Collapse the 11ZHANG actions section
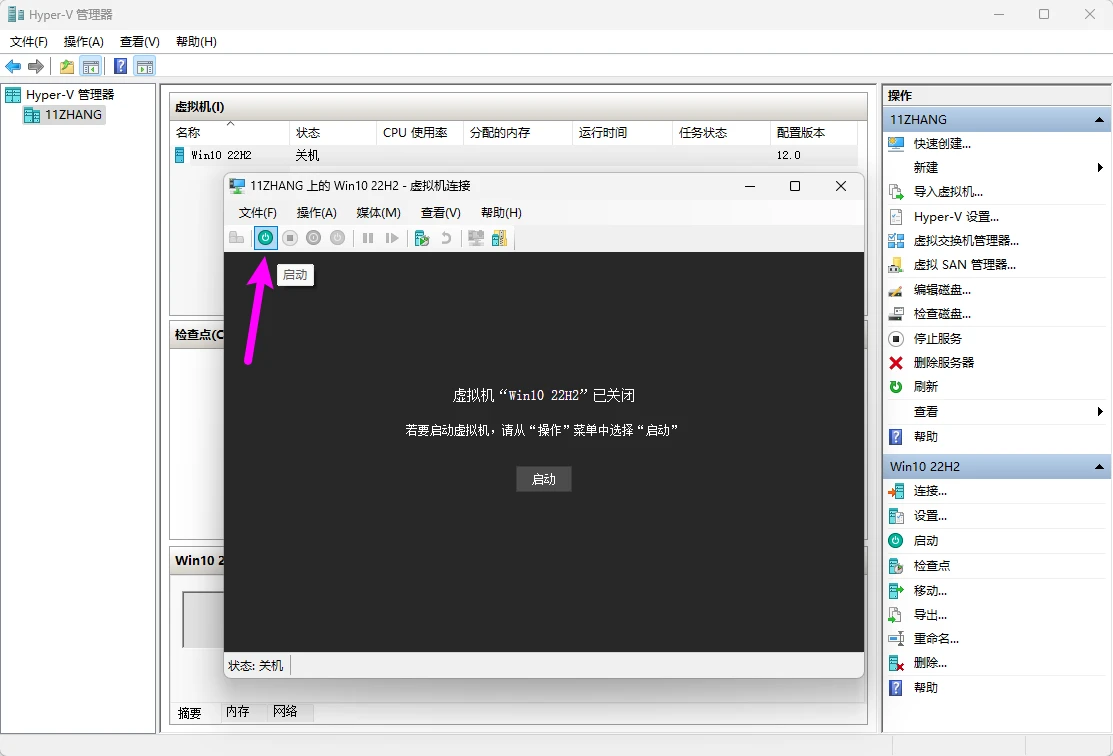Image resolution: width=1113 pixels, height=756 pixels. pos(1100,120)
